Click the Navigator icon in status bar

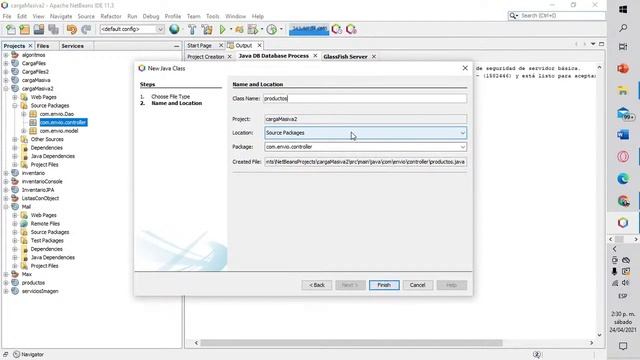click(x=16, y=354)
